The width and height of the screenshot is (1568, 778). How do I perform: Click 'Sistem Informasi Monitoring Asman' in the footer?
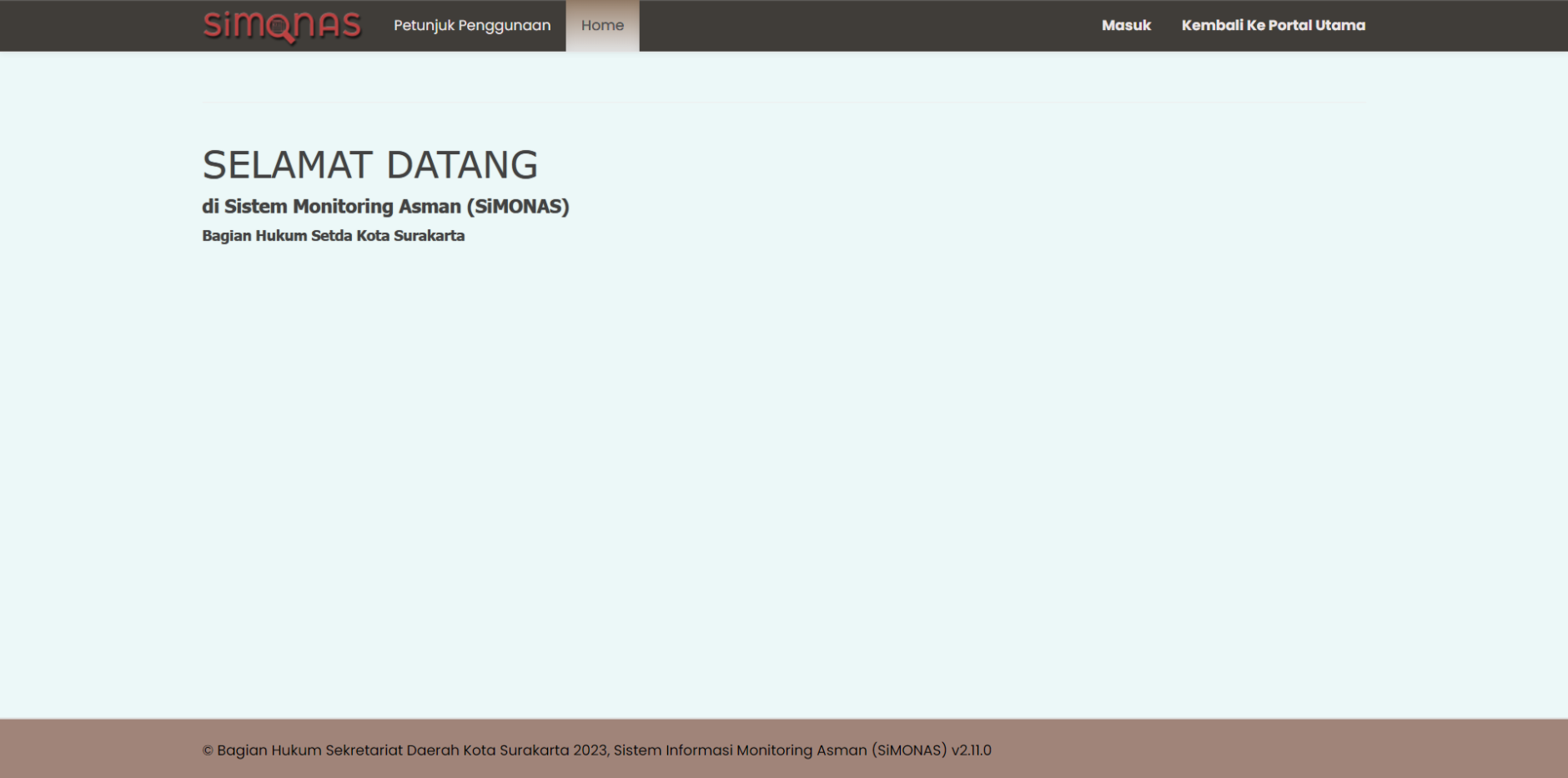click(x=740, y=750)
